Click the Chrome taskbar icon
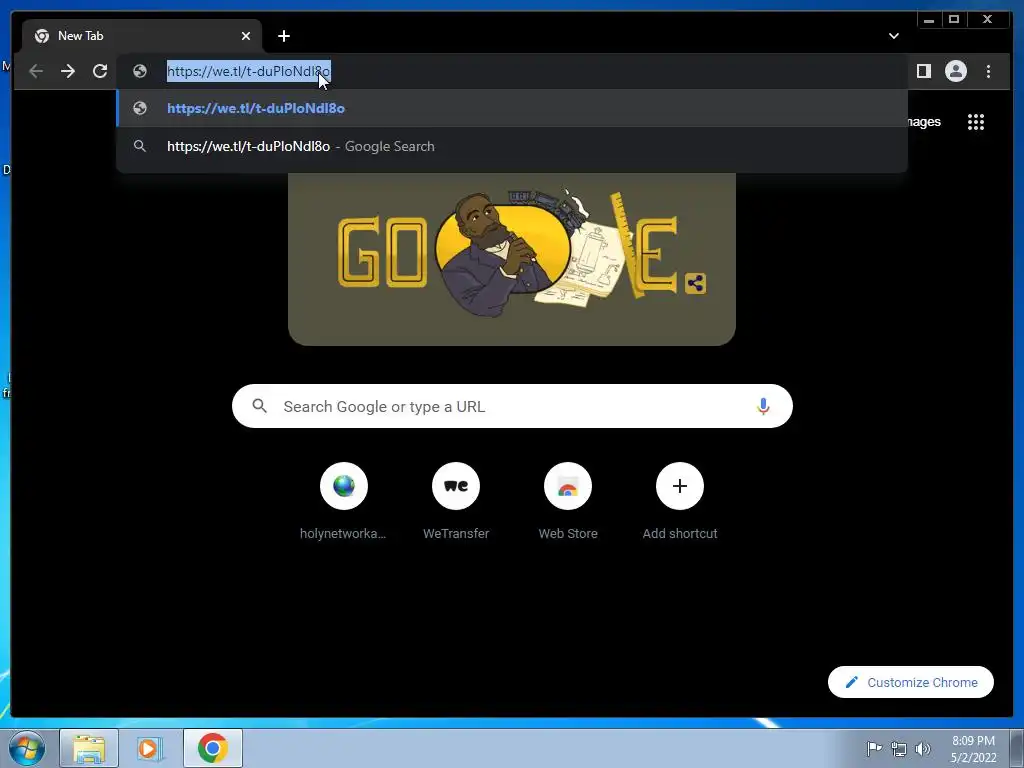Screen dimensions: 1024x768 [x=213, y=748]
